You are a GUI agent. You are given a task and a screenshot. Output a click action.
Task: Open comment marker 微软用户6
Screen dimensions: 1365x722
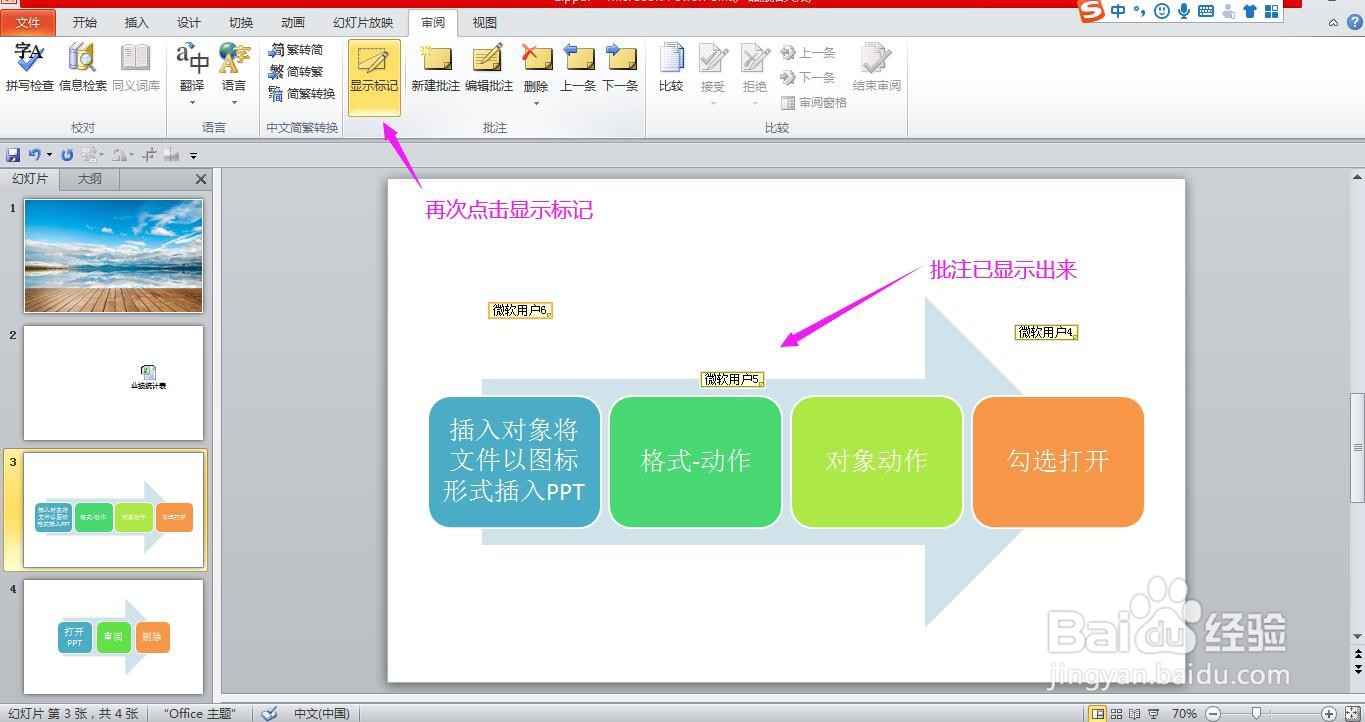pyautogui.click(x=520, y=310)
